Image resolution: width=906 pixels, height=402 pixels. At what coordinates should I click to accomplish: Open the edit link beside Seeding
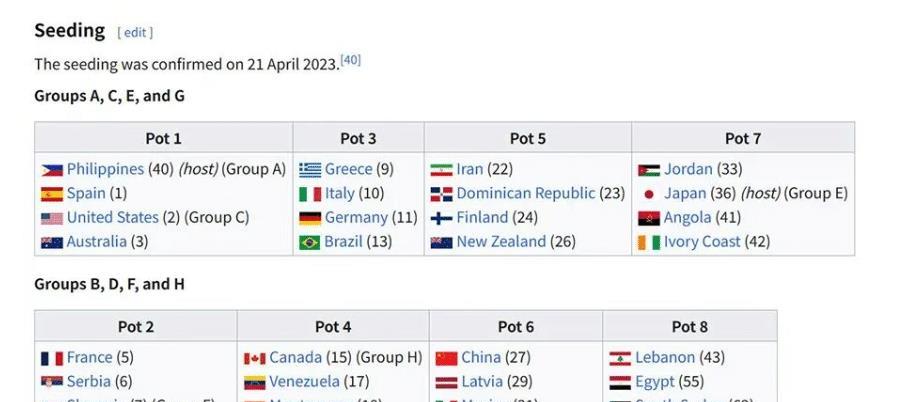tap(135, 33)
